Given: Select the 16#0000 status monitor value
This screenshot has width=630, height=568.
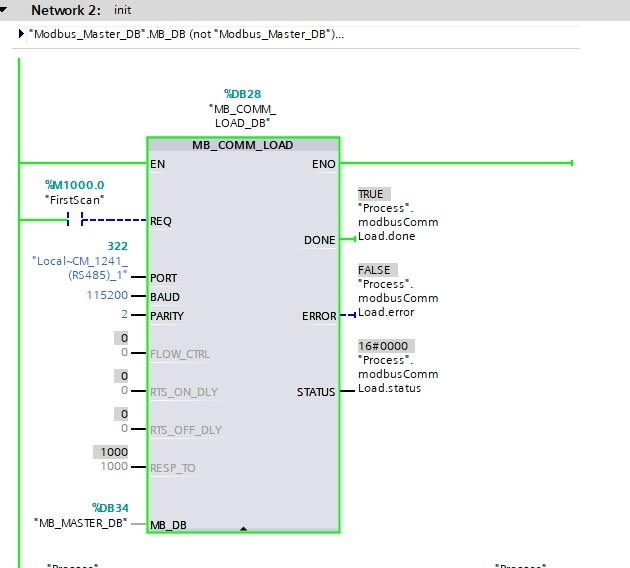Looking at the screenshot, I should coord(386,346).
